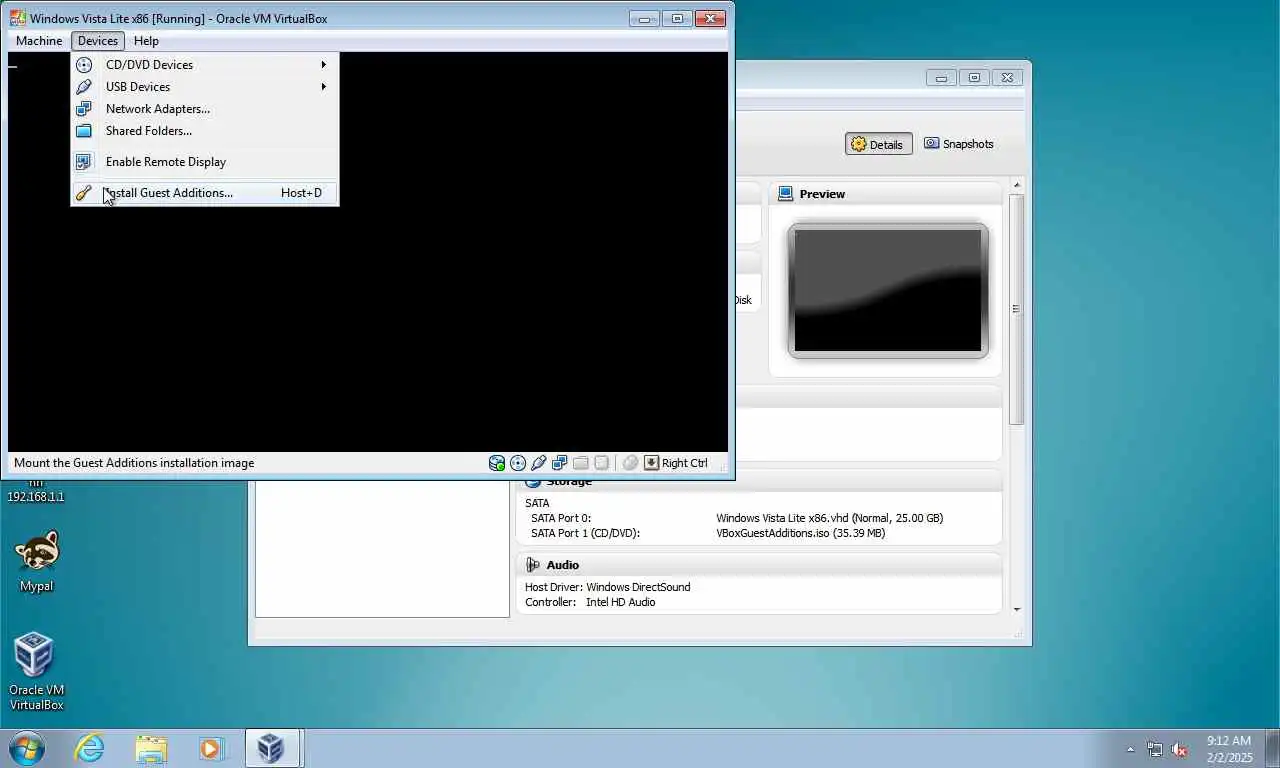1280x768 pixels.
Task: Click the Show desktop strip at taskbar end
Action: click(x=1272, y=748)
